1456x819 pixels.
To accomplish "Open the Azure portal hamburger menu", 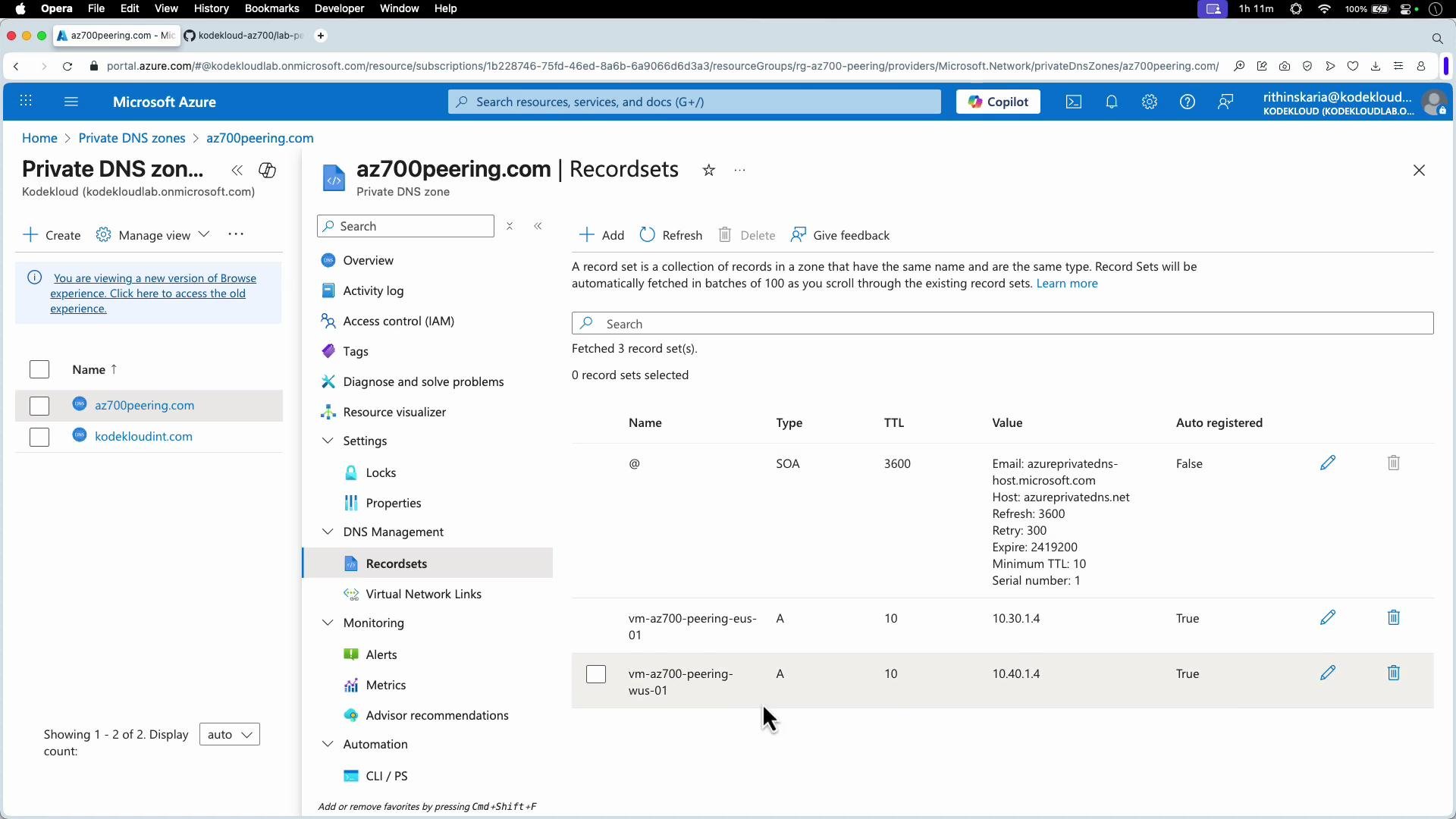I will [x=71, y=102].
